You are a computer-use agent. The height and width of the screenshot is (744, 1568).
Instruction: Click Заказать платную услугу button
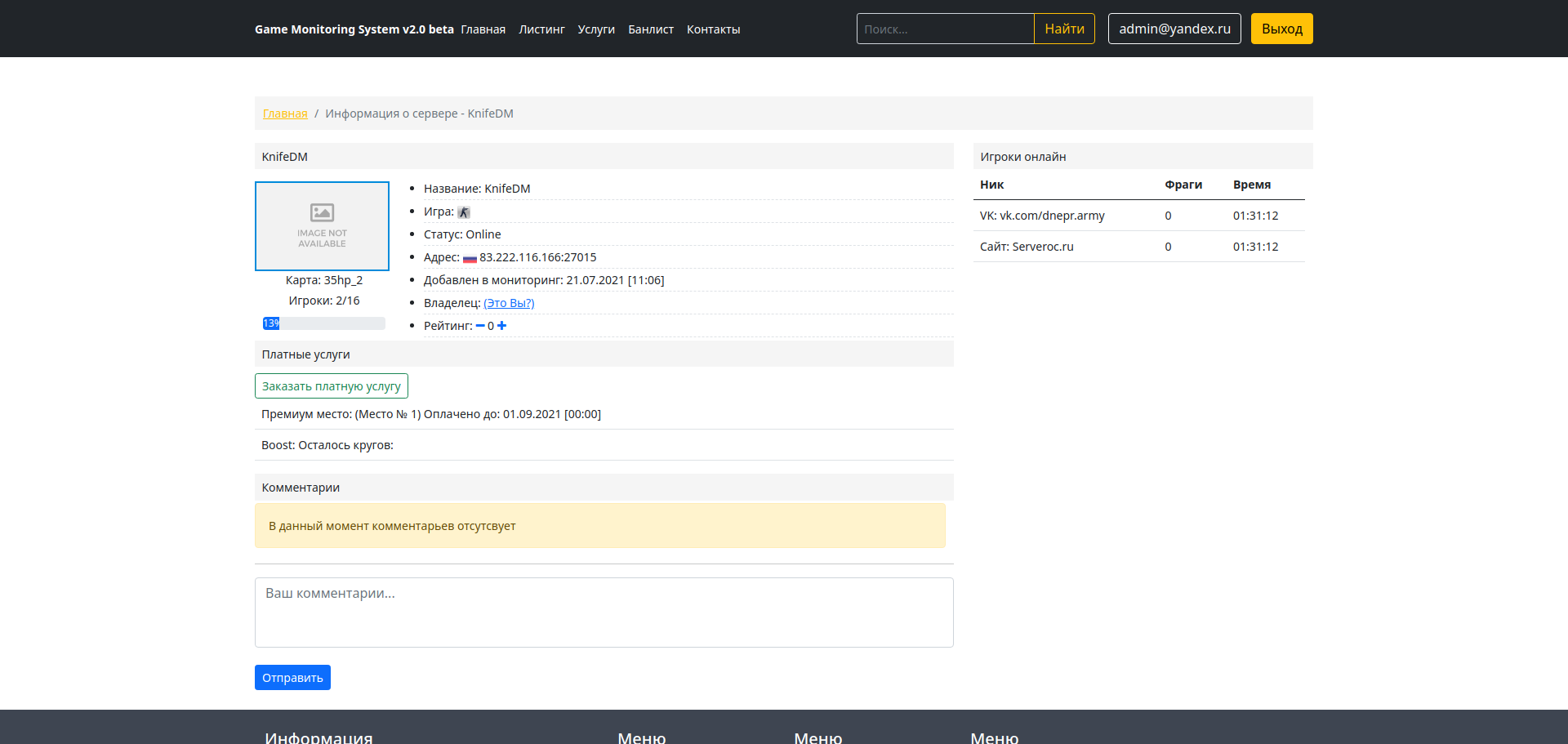[x=331, y=386]
